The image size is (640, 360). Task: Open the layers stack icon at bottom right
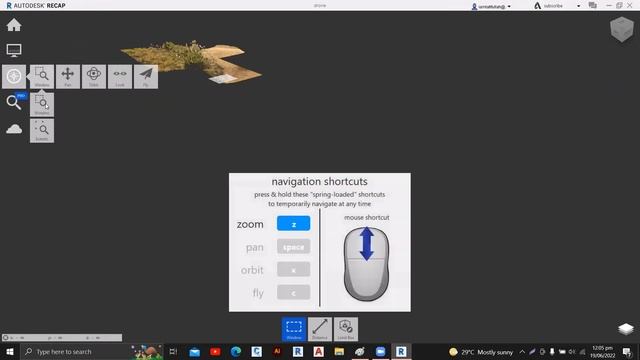625,329
